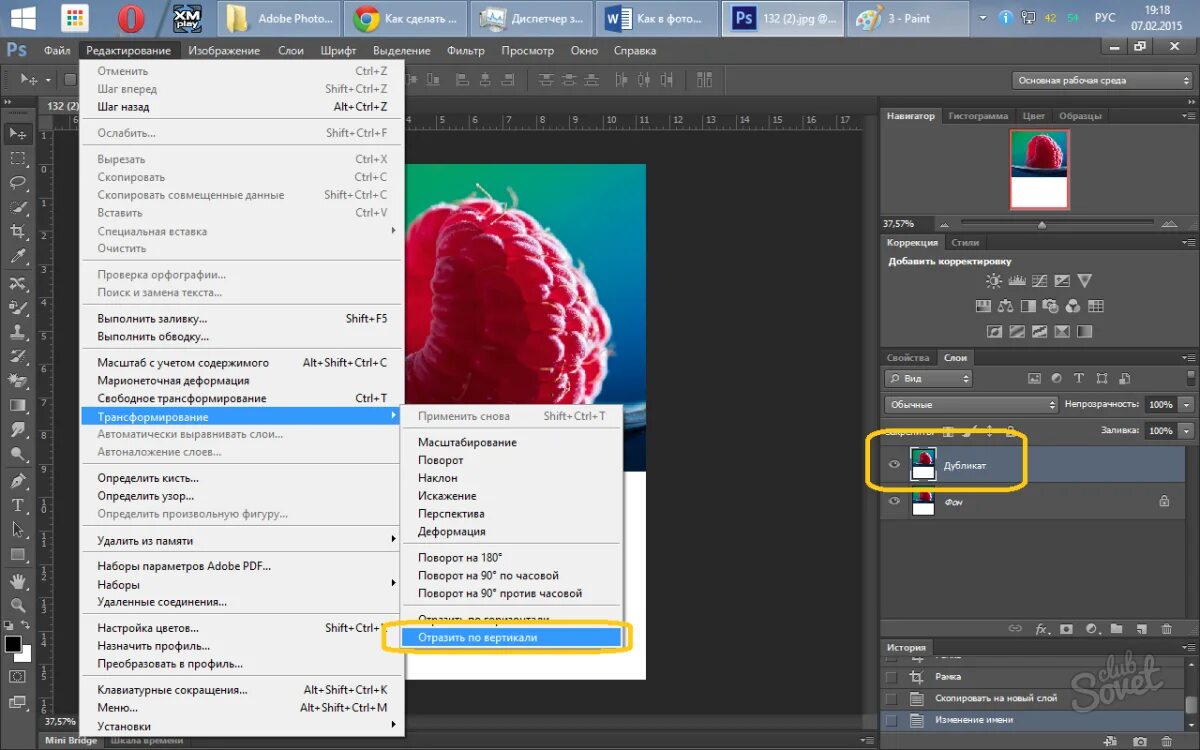This screenshot has width=1200, height=750.
Task: Choose Масштабирование in the transform submenu
Action: coord(511,442)
